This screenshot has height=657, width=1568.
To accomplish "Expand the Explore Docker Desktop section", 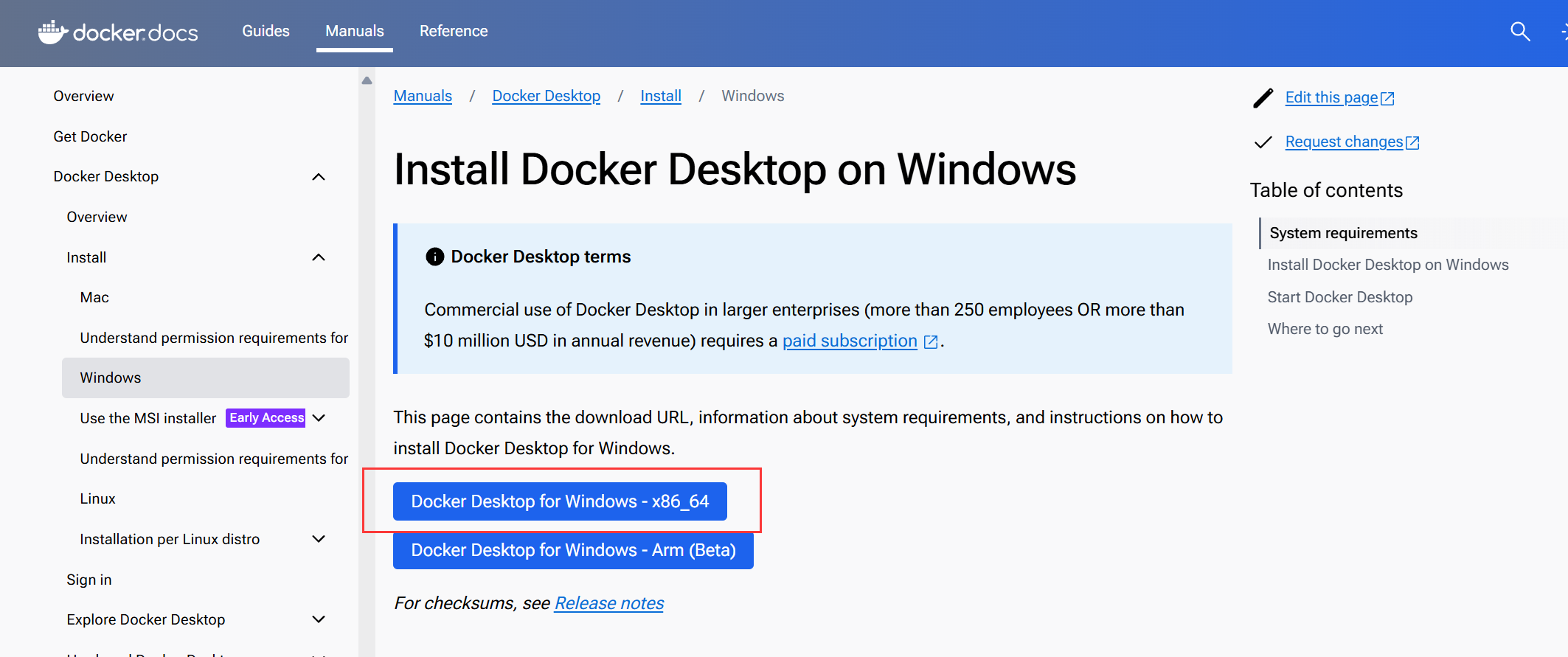I will coord(319,619).
